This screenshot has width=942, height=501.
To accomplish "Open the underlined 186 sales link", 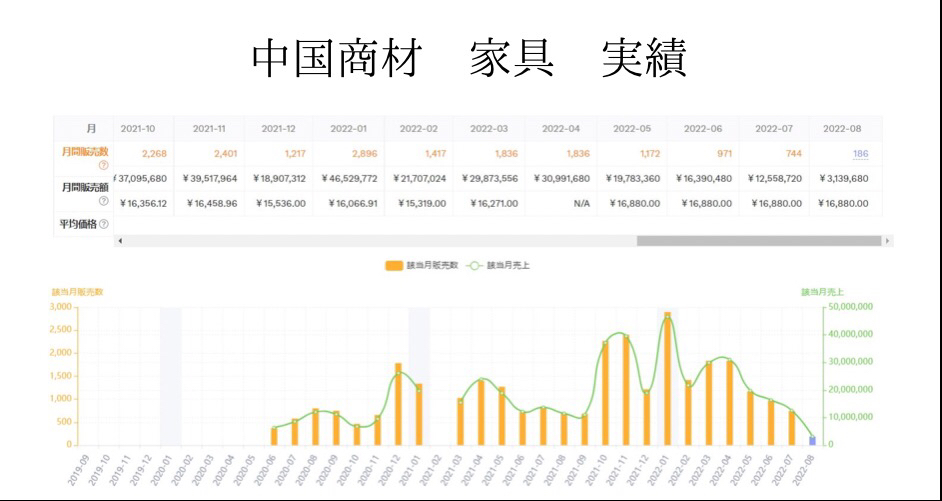I will (x=861, y=154).
